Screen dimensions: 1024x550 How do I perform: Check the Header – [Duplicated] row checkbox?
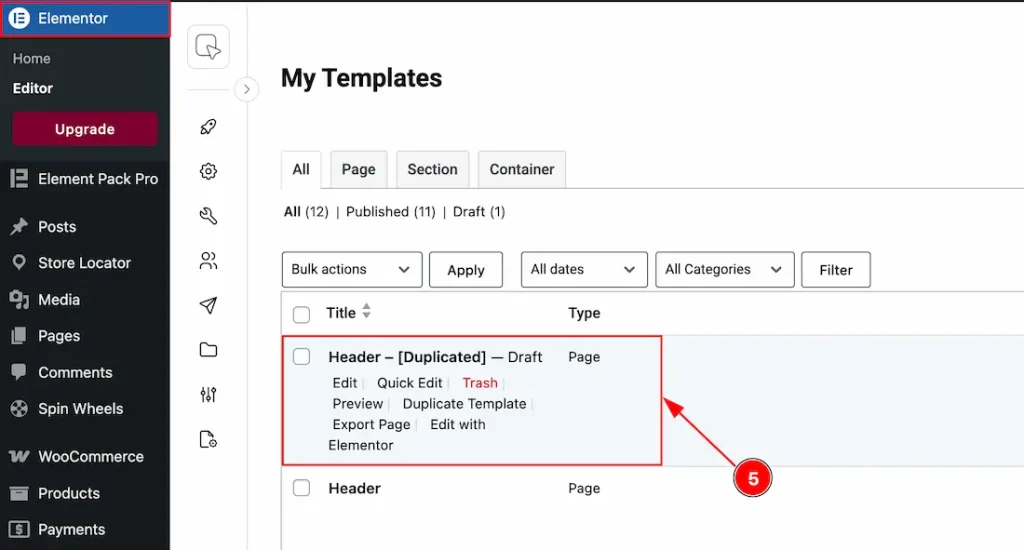[301, 357]
